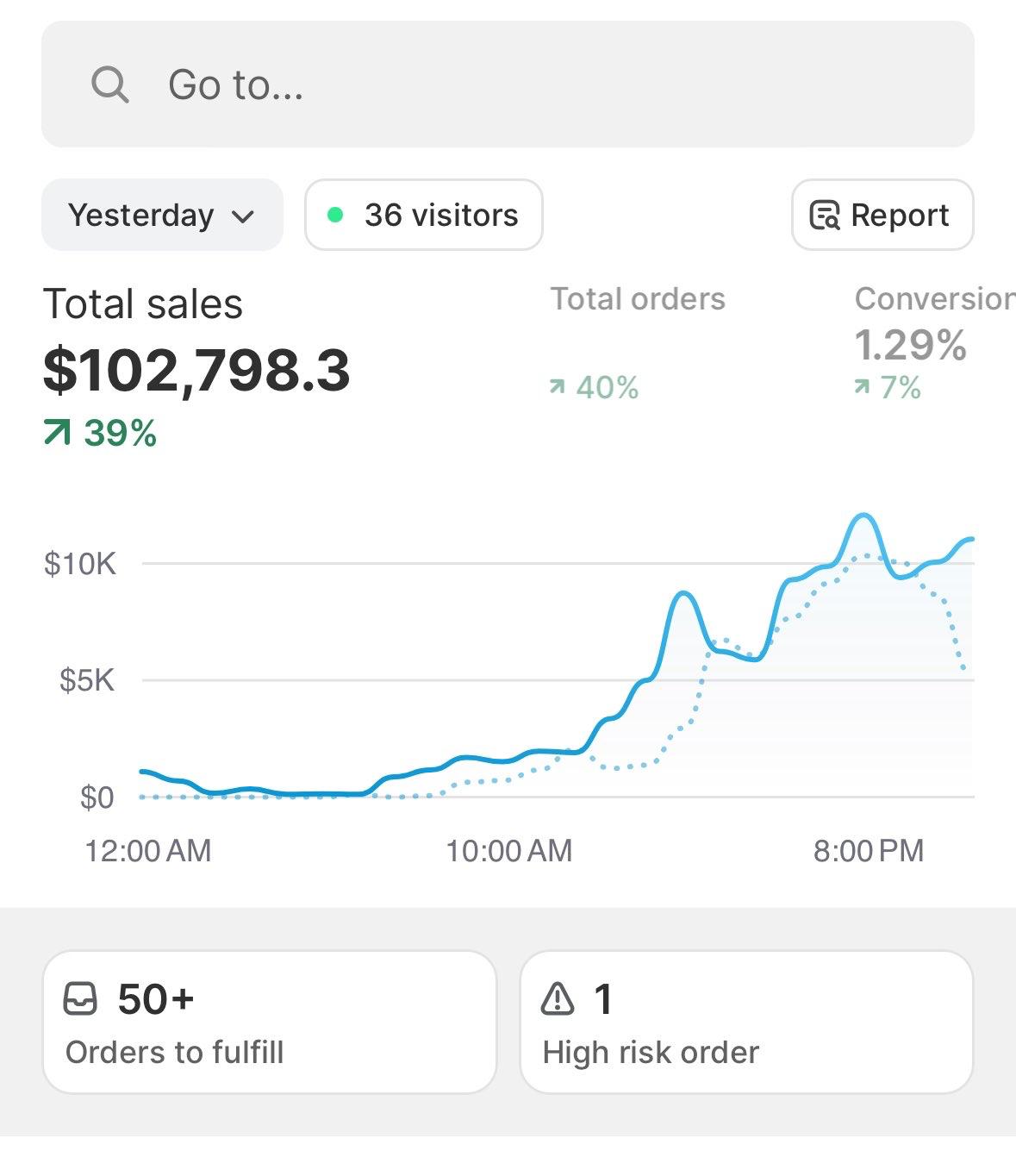This screenshot has height=1176, width=1016.
Task: Switch to the Conversion rate metric
Action: pyautogui.click(x=934, y=299)
